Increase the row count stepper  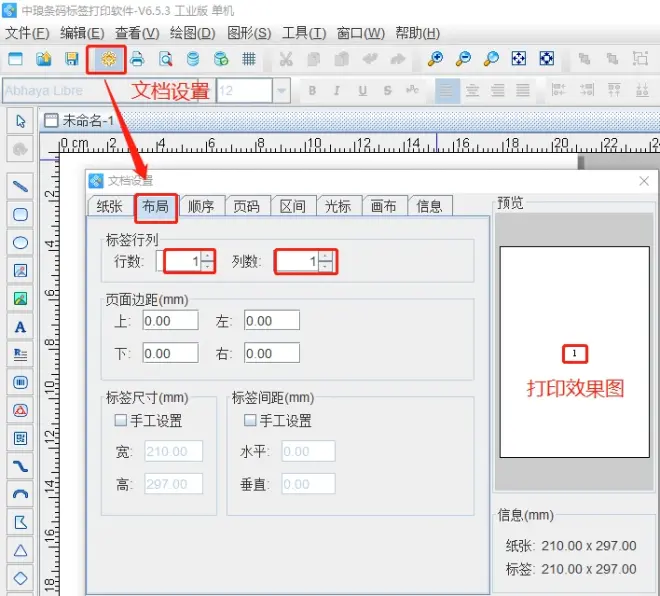[x=207, y=256]
